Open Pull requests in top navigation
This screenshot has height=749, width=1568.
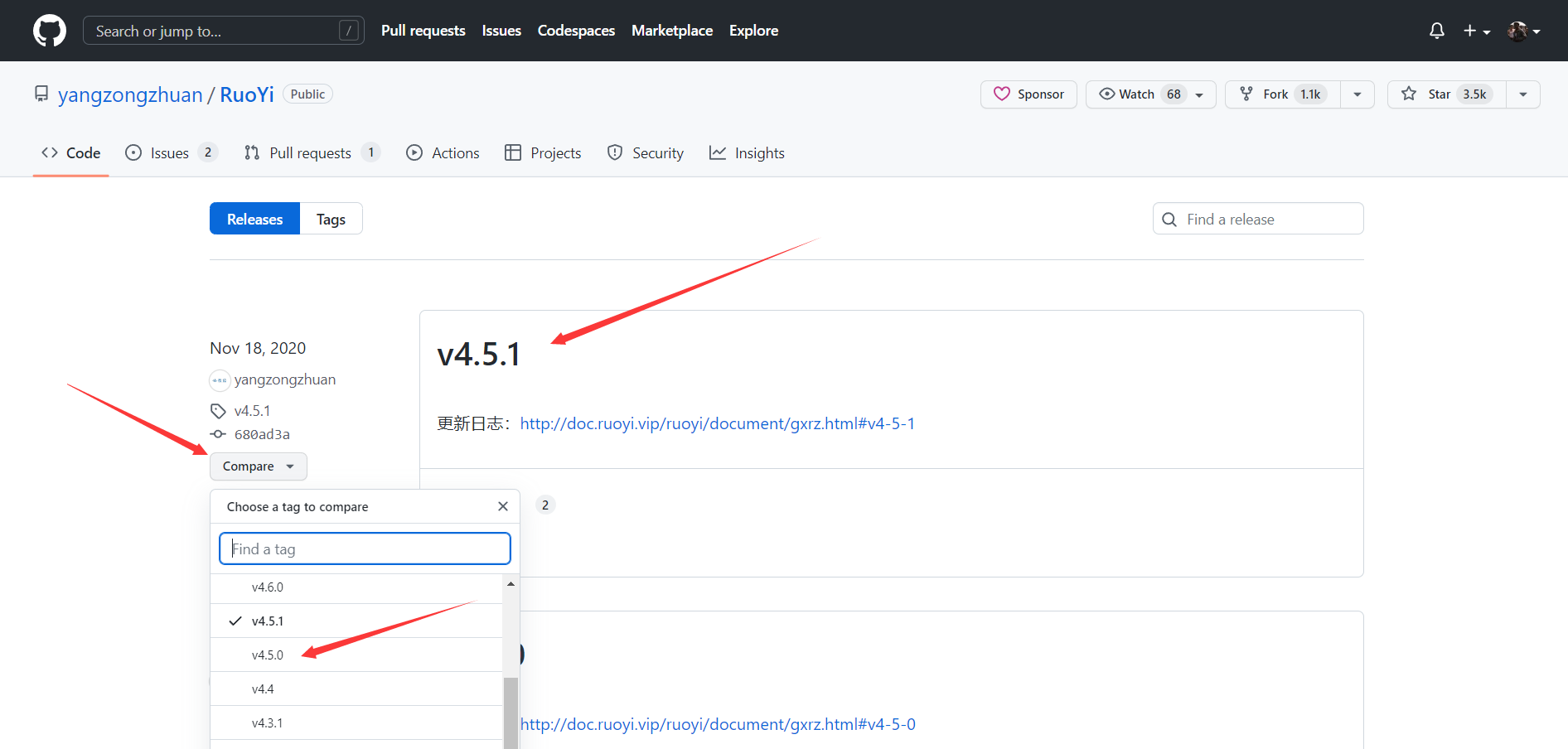(423, 31)
